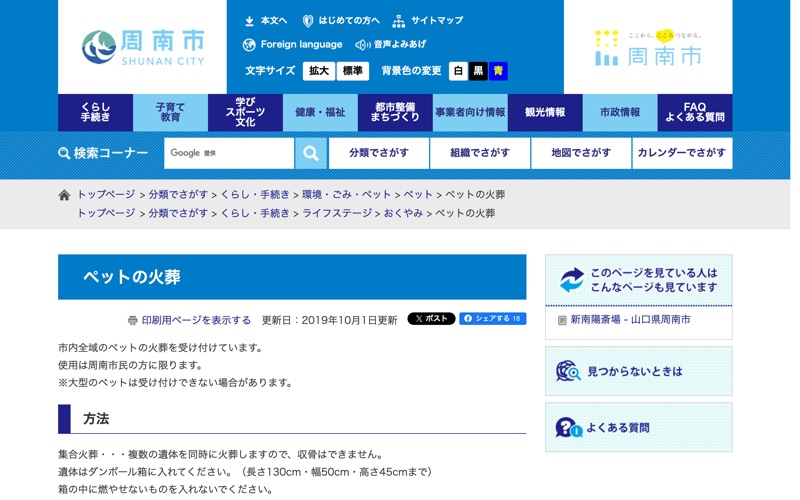
Task: Click the question mark よくある質問 icon
Action: click(569, 428)
